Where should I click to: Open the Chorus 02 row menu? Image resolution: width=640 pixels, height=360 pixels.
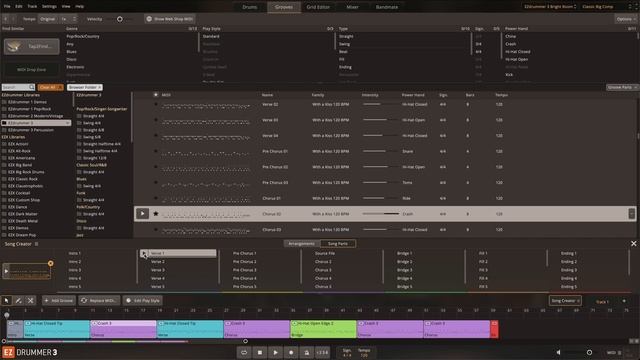click(x=631, y=213)
